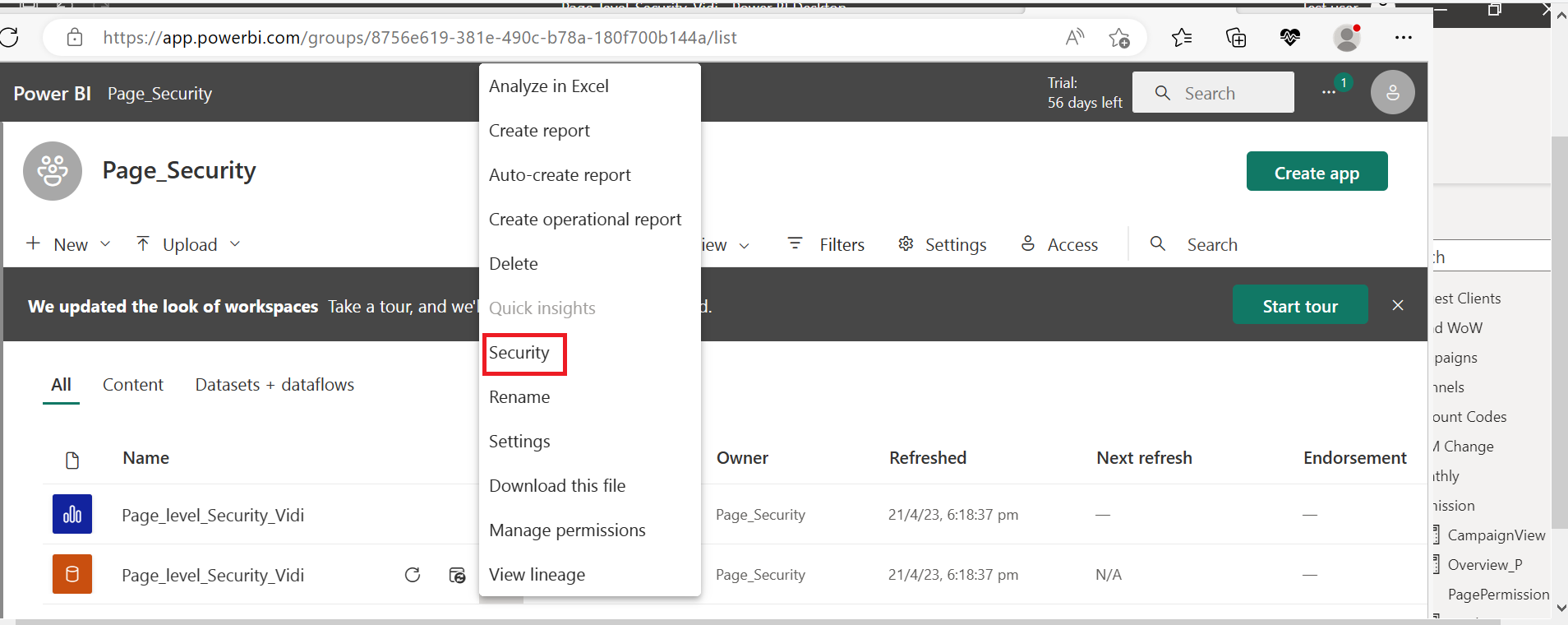Select View lineage menu item
Viewport: 1568px width, 625px height.
click(590, 575)
